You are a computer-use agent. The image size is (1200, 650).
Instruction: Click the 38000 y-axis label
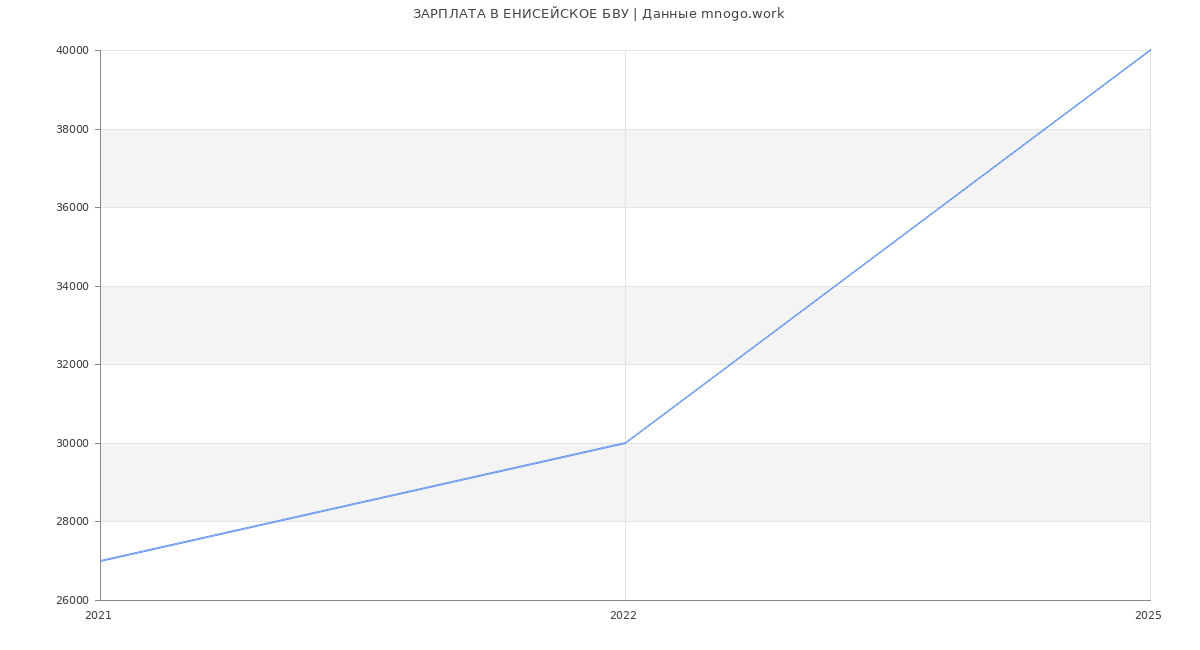[73, 129]
